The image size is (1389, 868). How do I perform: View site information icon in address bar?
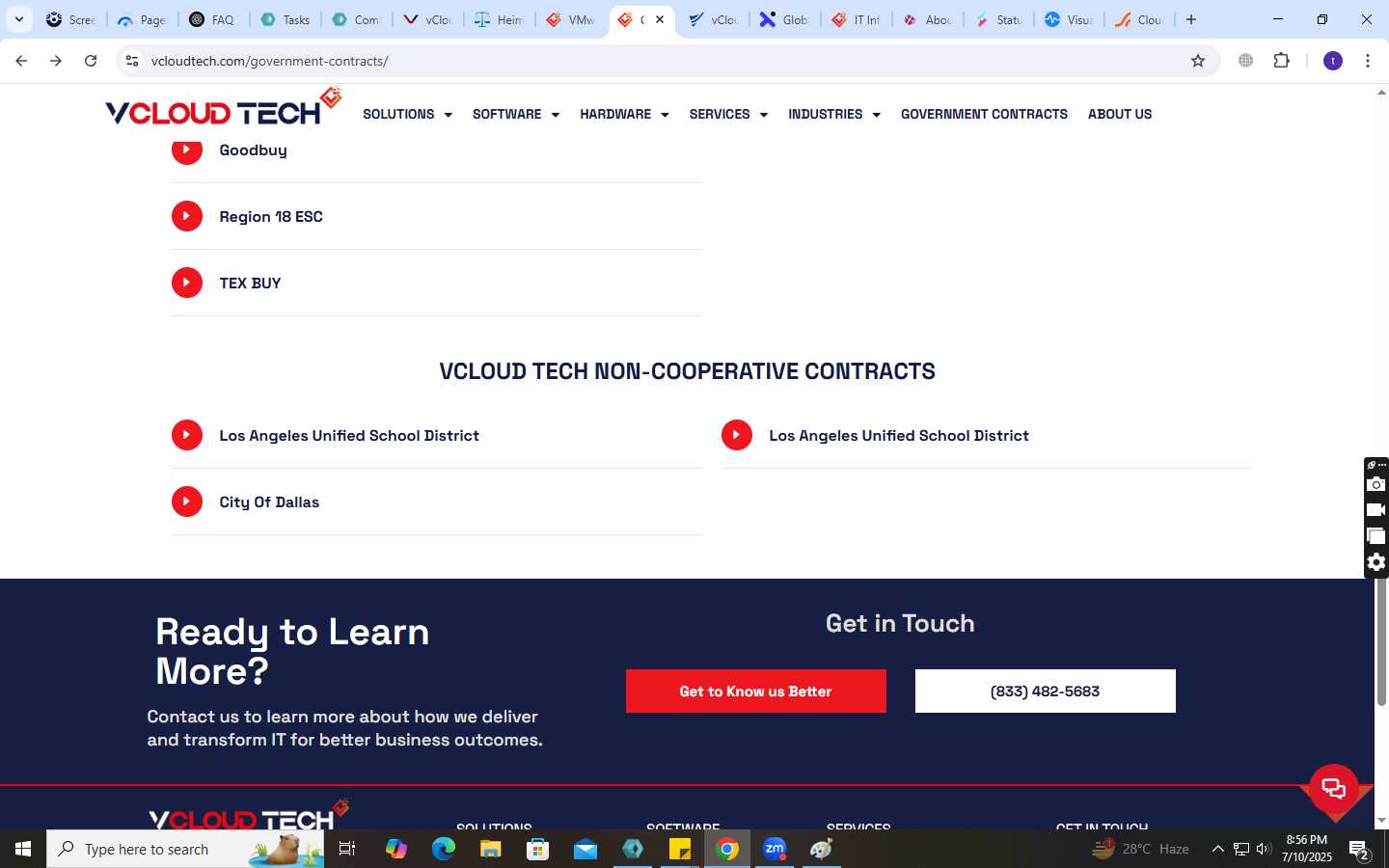click(132, 61)
